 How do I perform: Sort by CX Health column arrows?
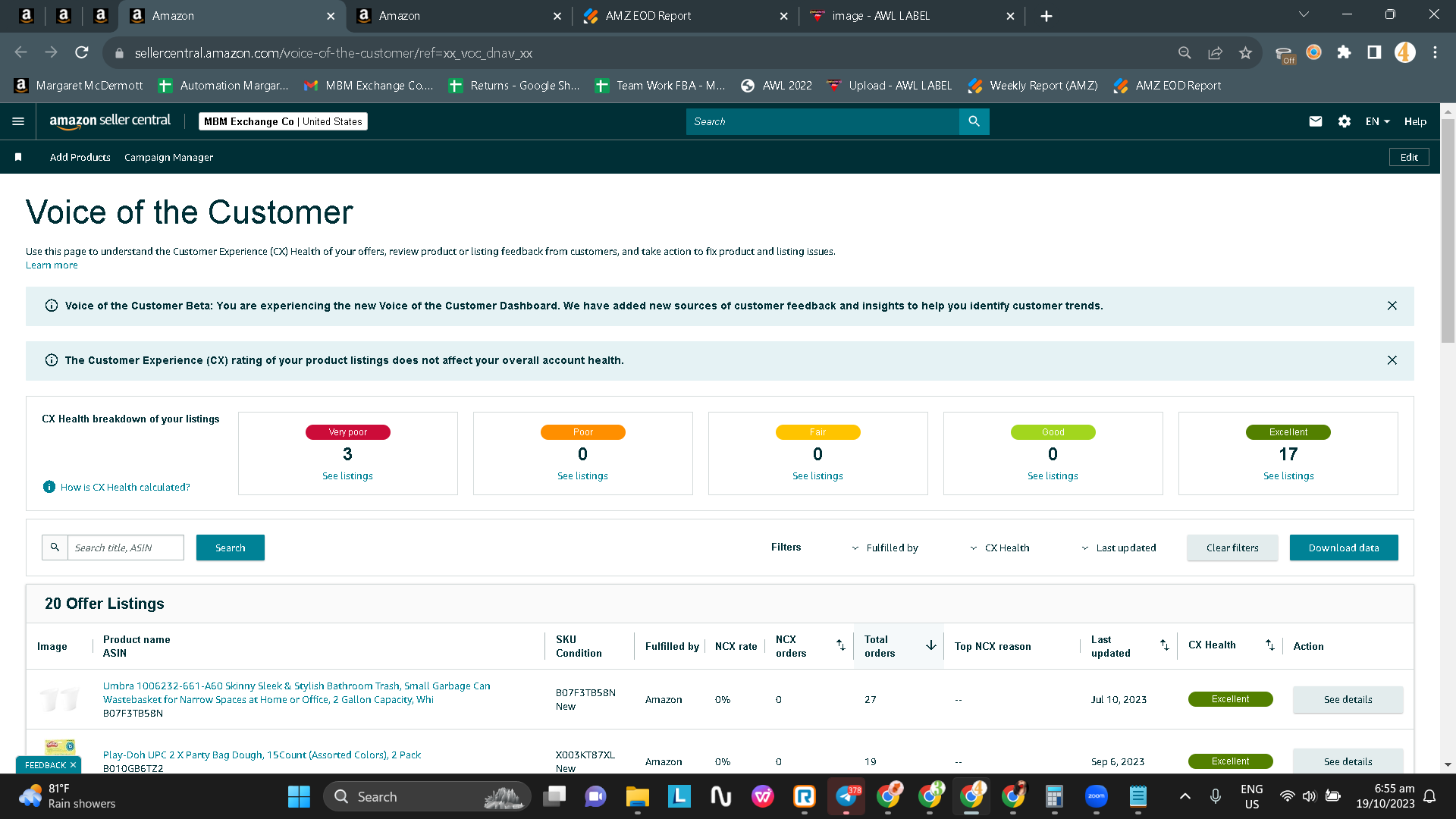1270,645
